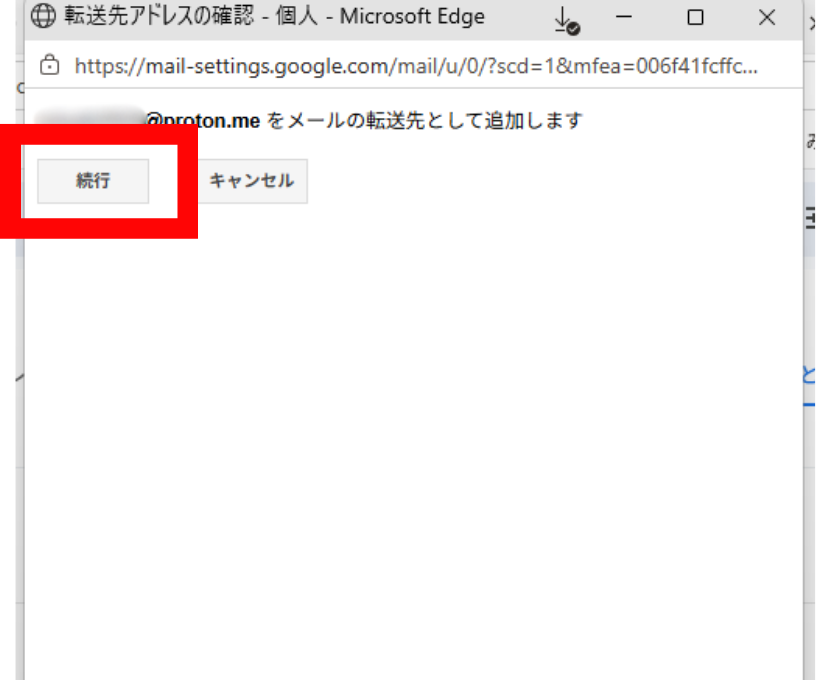
Task: Click the lock site-information icon
Action: click(47, 66)
